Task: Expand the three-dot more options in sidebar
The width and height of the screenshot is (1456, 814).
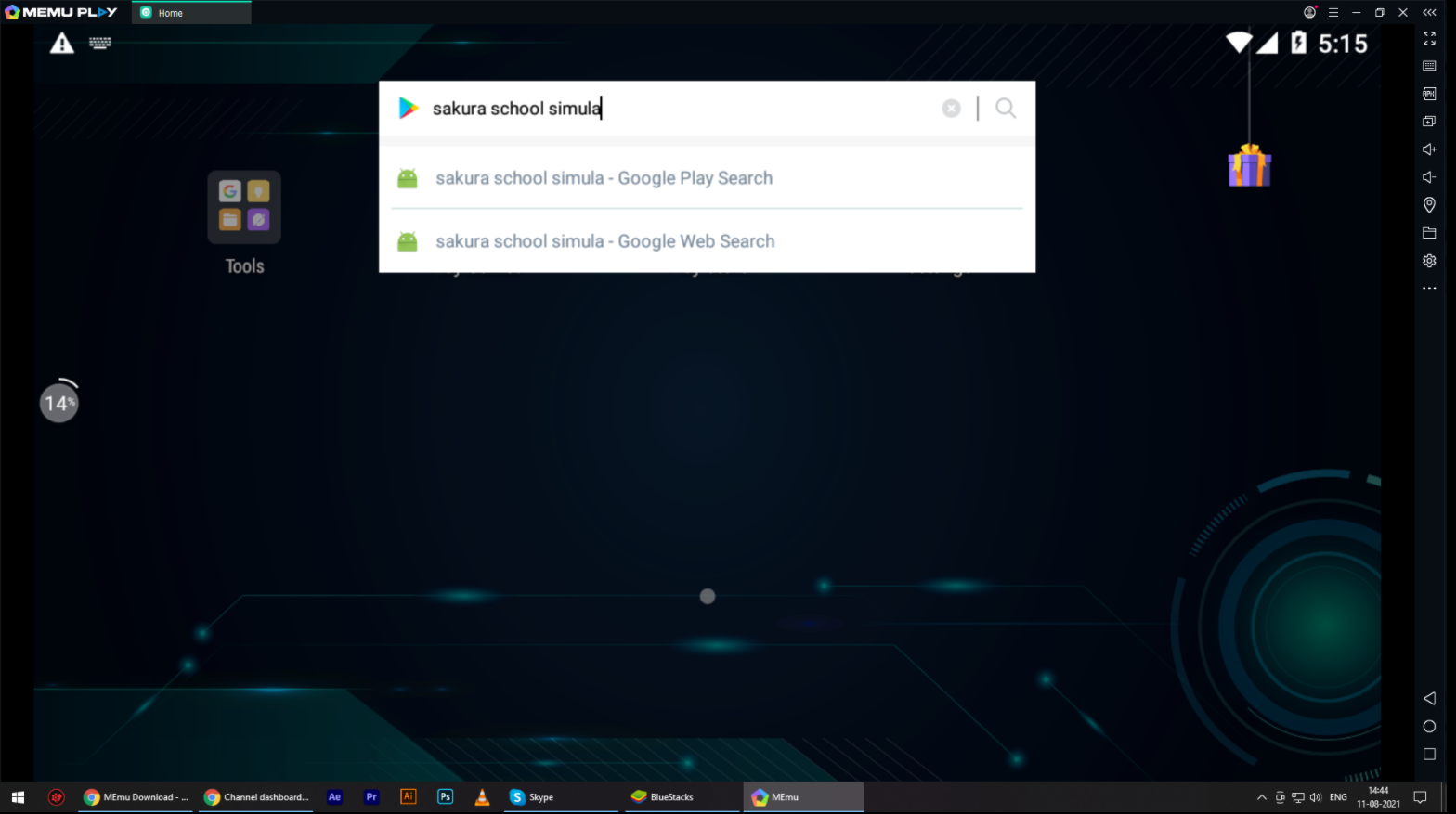Action: (1429, 289)
